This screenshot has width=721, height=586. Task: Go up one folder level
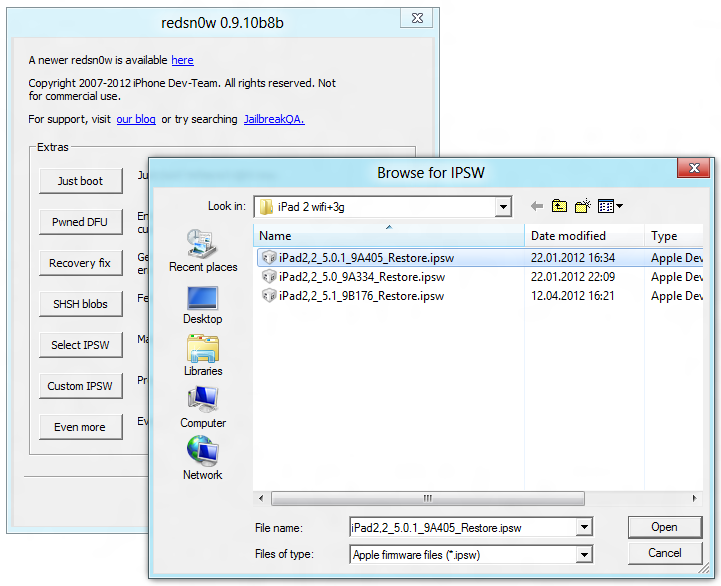pyautogui.click(x=559, y=206)
